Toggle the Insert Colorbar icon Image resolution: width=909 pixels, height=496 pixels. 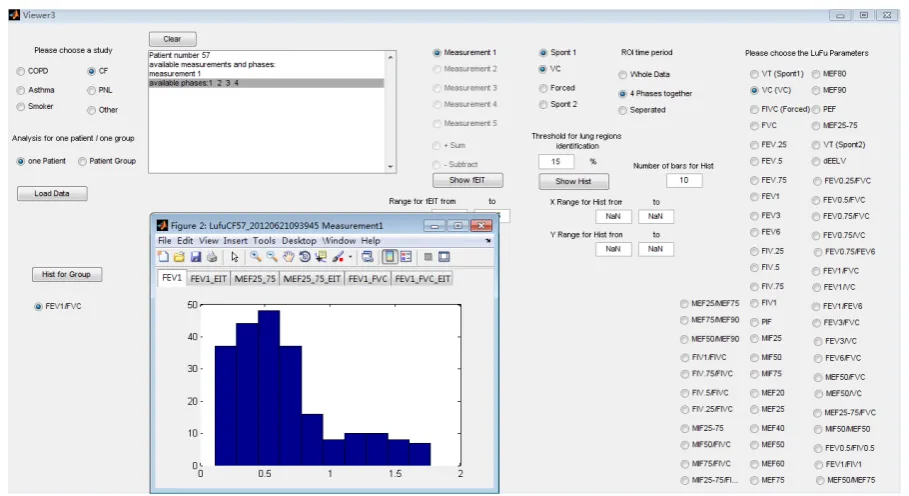click(x=390, y=257)
